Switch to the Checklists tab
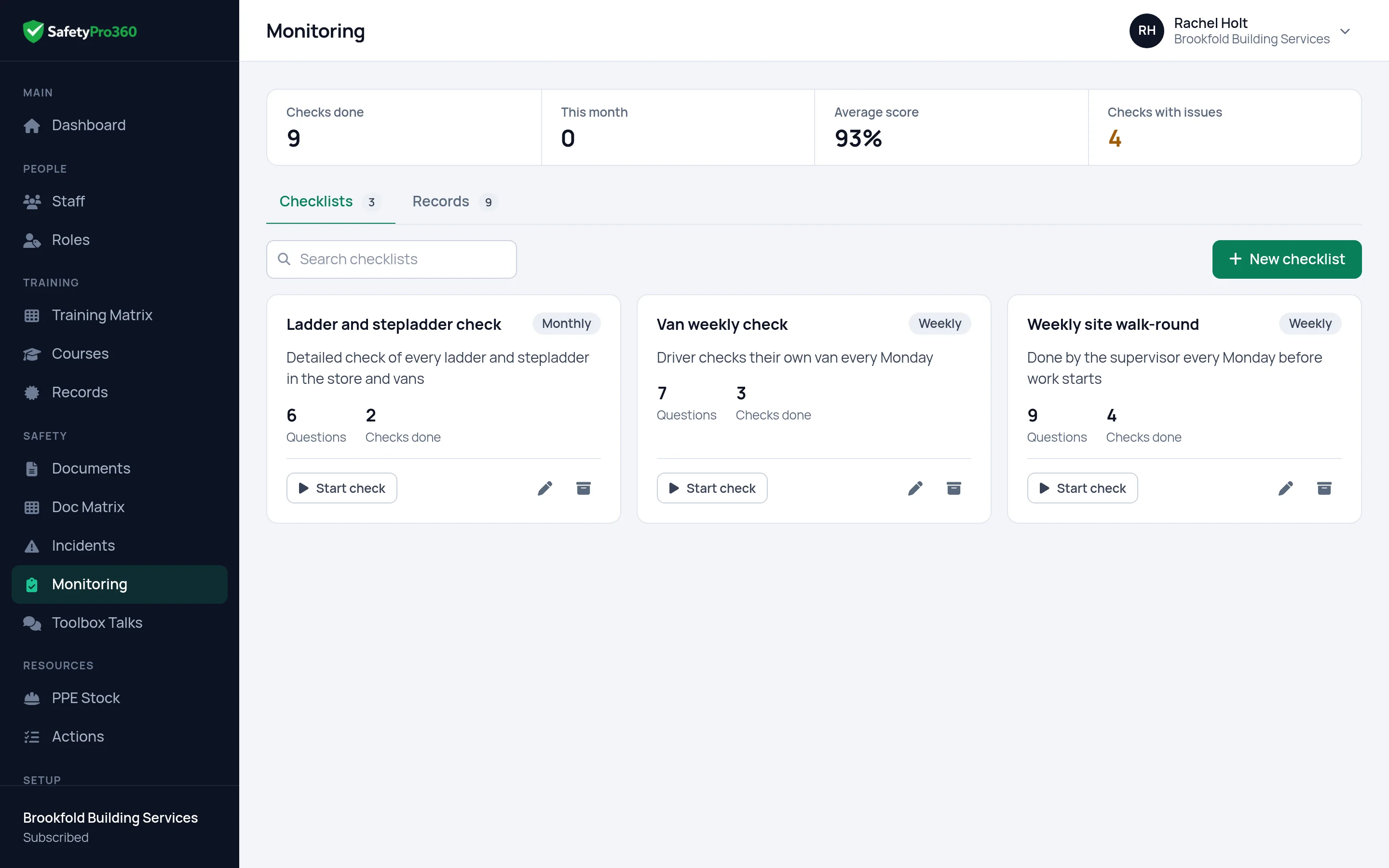Image resolution: width=1389 pixels, height=868 pixels. click(330, 202)
